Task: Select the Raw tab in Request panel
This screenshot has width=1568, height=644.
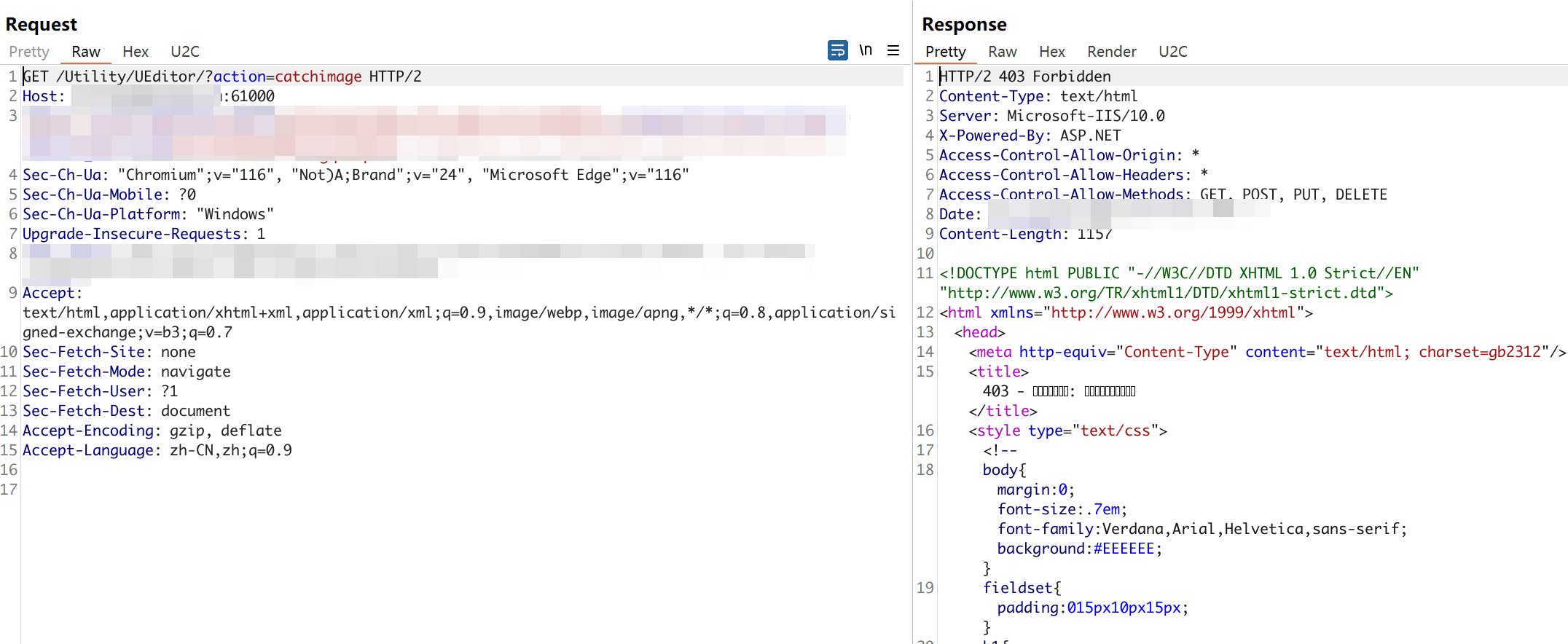Action: click(86, 52)
